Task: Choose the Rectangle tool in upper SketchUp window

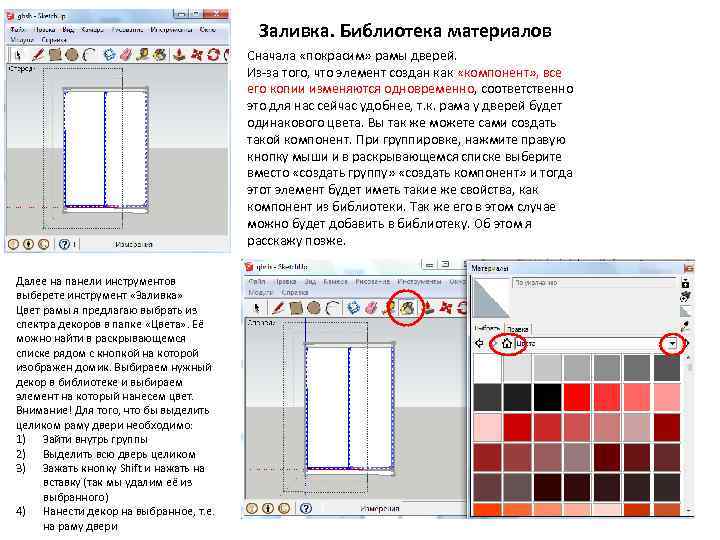Action: pyautogui.click(x=55, y=55)
